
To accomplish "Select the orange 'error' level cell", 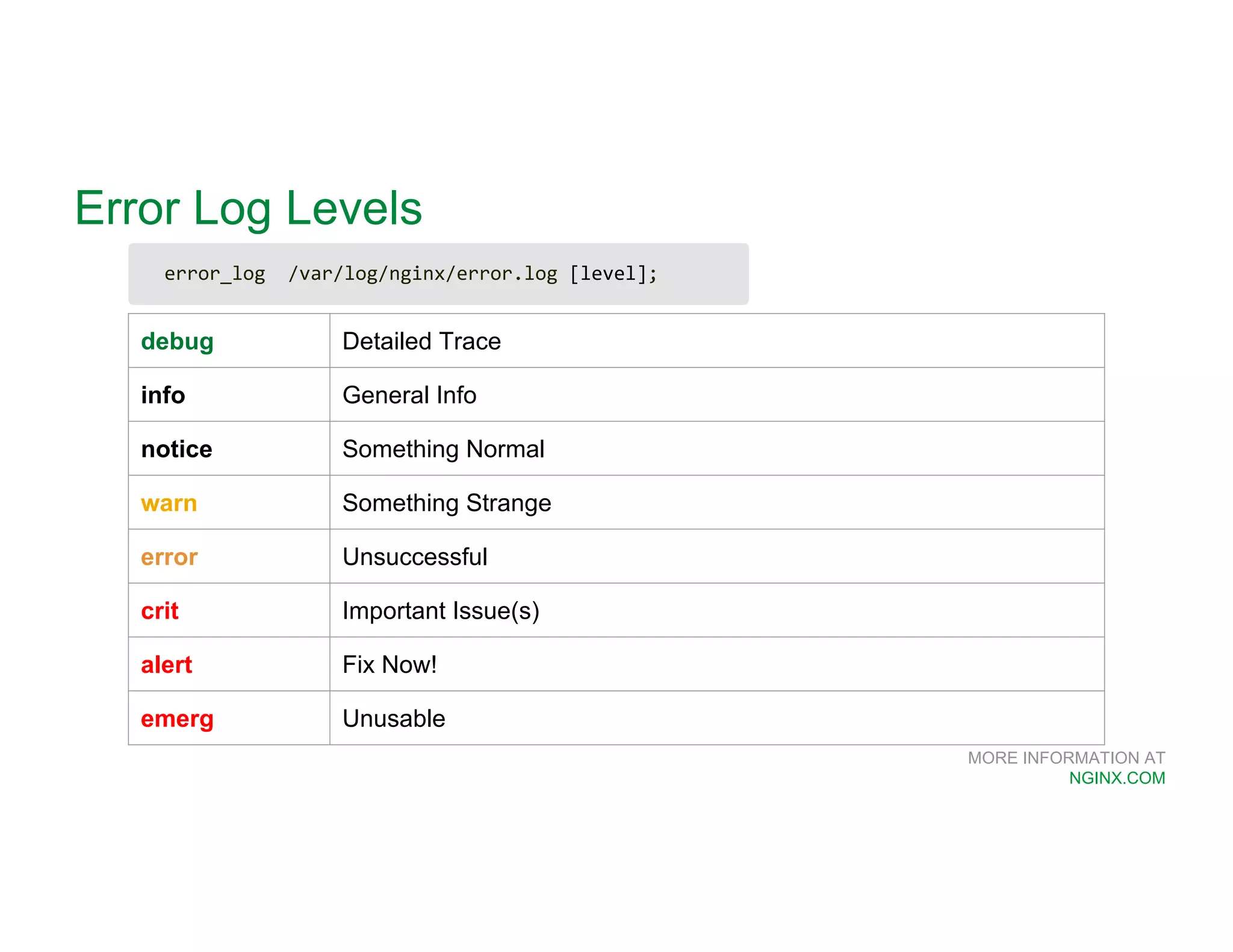I will point(229,557).
